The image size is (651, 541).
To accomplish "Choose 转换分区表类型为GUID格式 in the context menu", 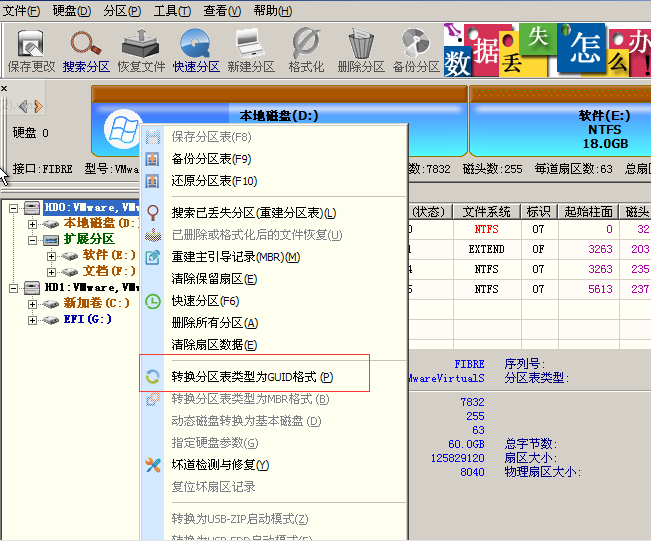I will [x=252, y=377].
